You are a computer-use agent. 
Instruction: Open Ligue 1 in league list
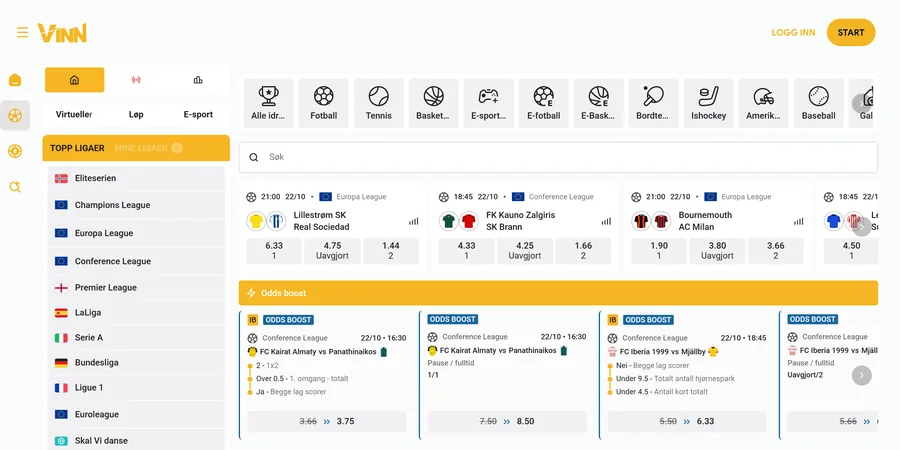point(137,388)
